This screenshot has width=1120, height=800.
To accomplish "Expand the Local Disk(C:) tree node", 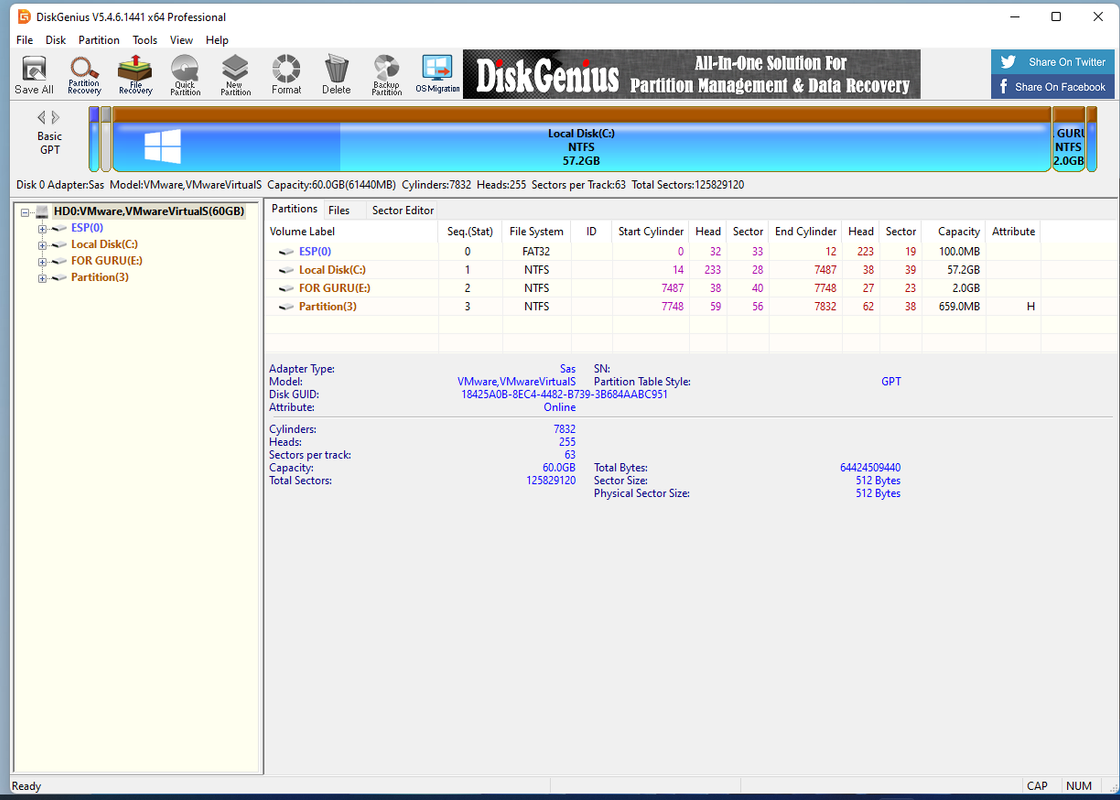I will point(42,245).
